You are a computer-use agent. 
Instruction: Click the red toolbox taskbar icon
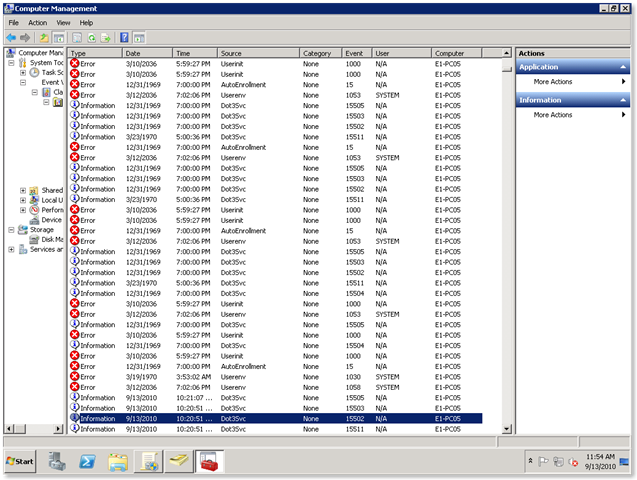click(211, 461)
